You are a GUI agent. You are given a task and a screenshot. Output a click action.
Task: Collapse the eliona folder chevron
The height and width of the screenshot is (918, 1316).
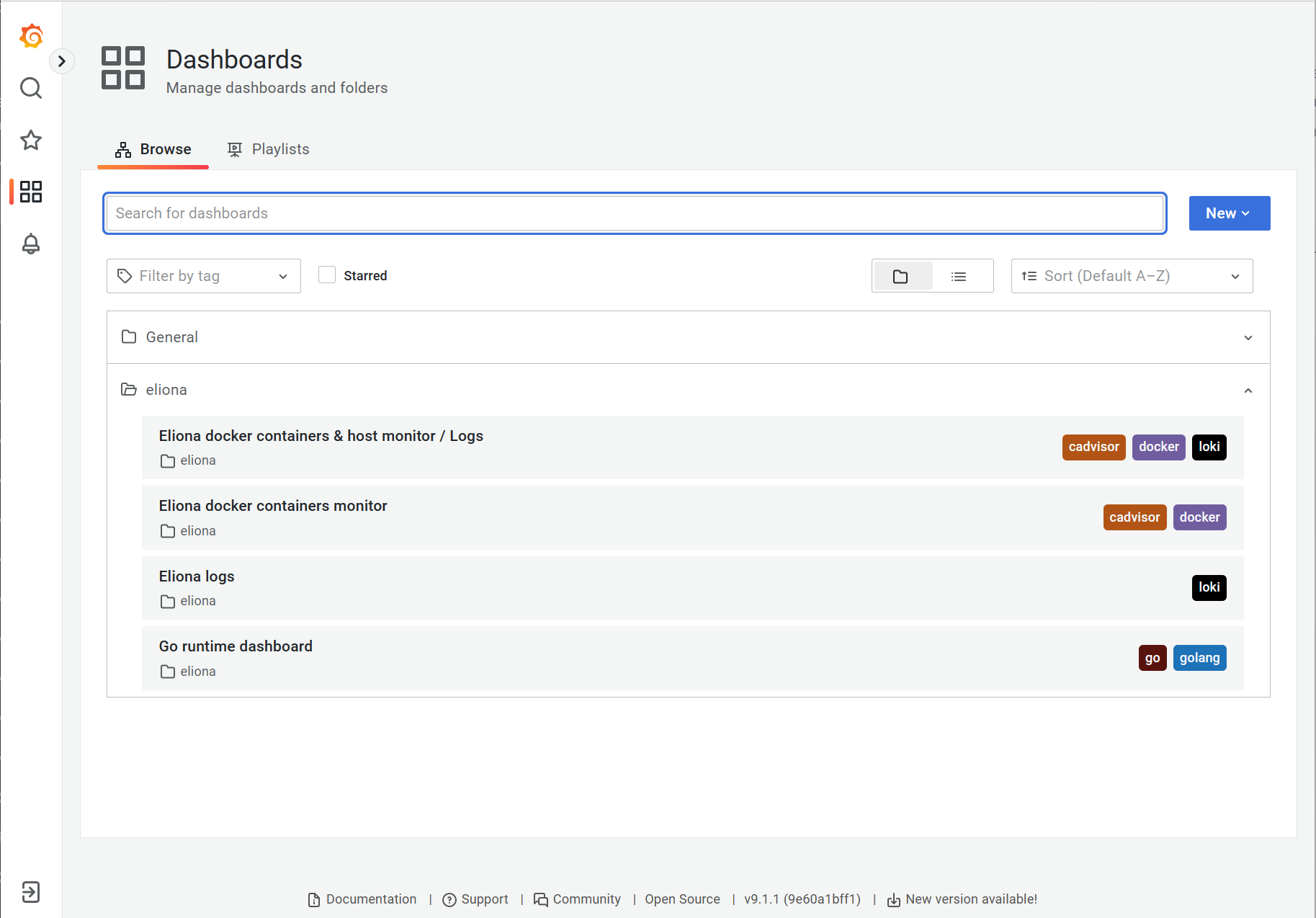point(1248,390)
